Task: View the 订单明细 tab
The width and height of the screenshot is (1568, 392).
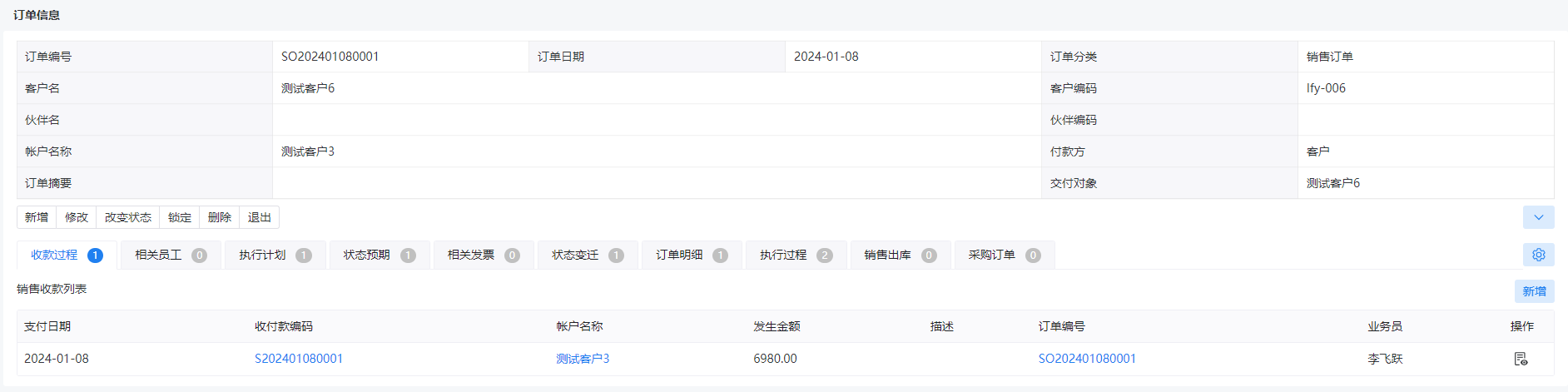Action: (x=692, y=255)
